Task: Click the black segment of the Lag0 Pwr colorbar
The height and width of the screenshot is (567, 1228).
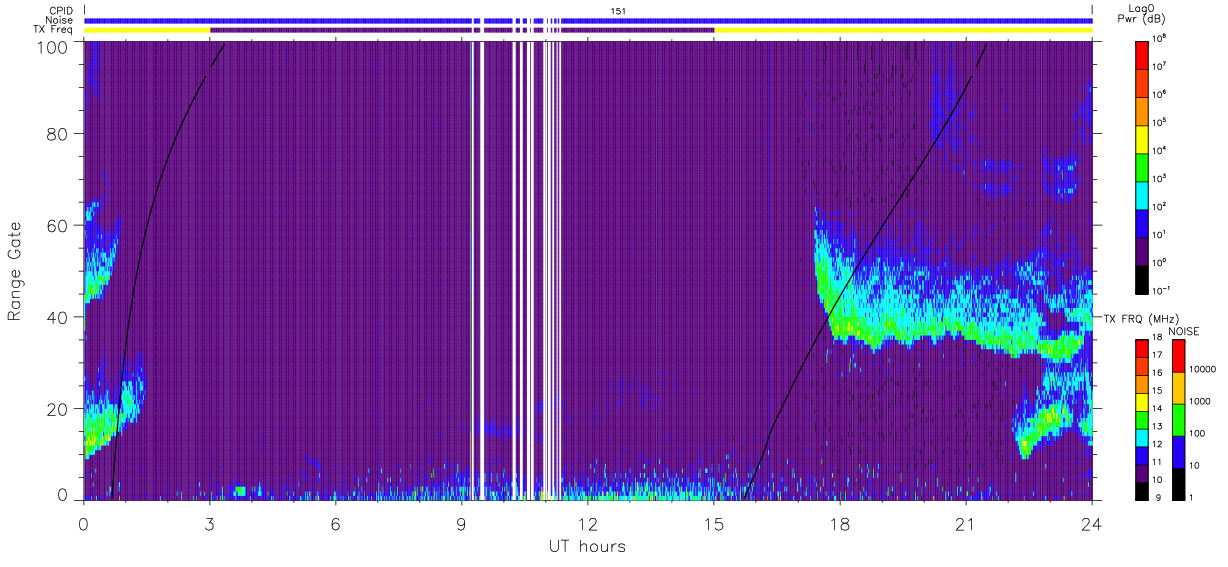Action: pyautogui.click(x=1143, y=278)
